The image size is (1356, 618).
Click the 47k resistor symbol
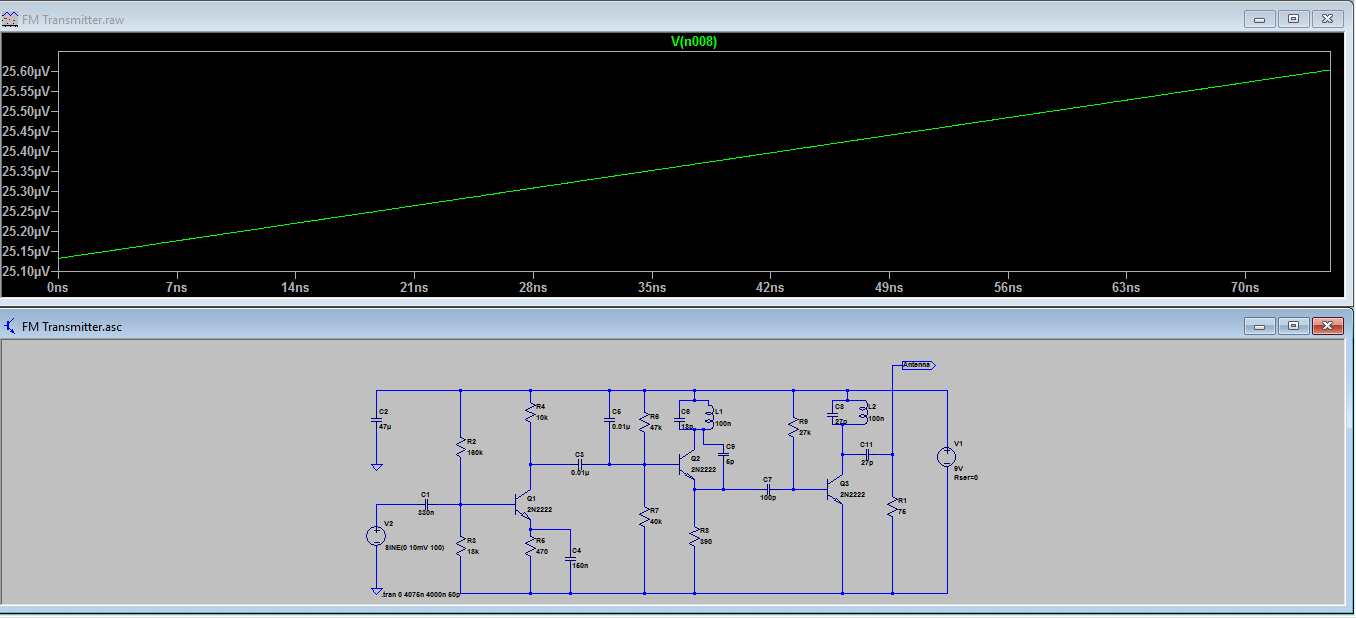646,421
